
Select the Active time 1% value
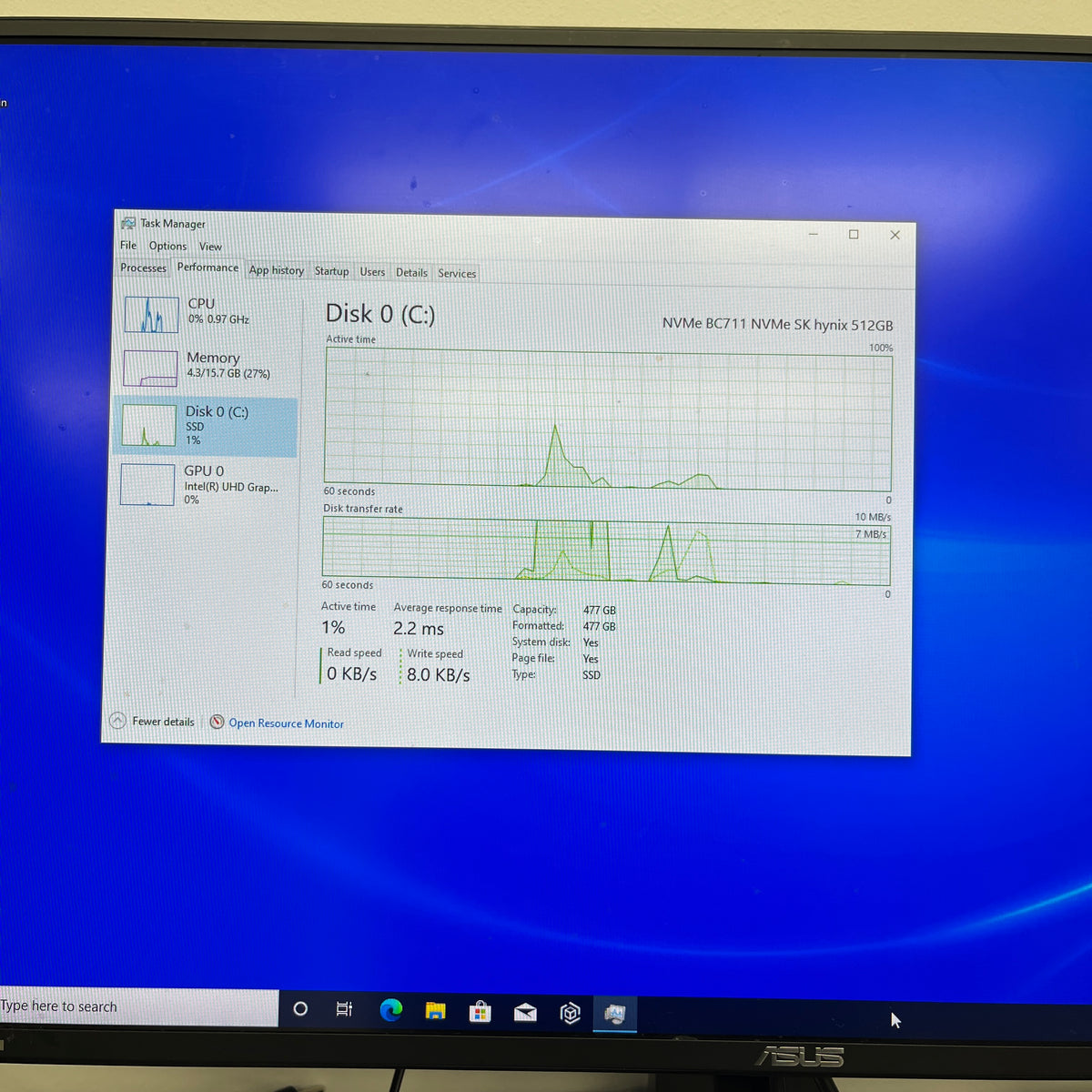click(x=333, y=628)
